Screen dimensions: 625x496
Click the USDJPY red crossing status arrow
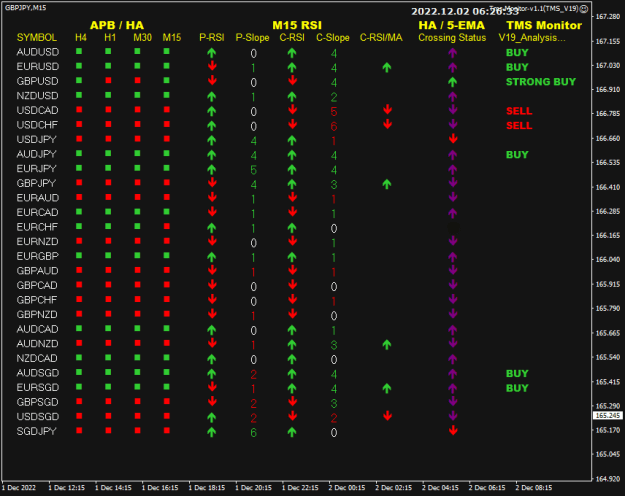click(452, 139)
